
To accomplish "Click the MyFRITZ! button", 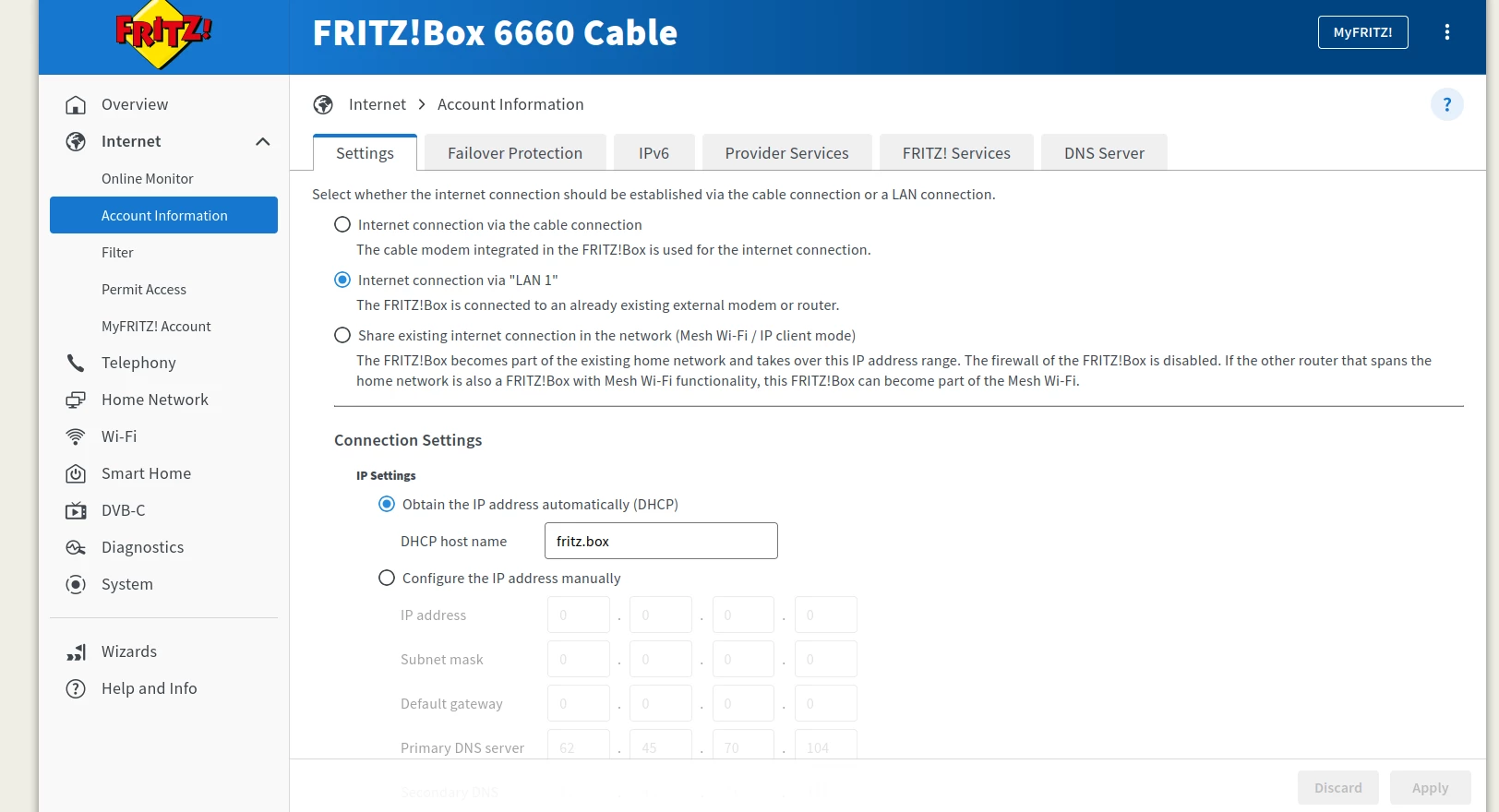I will 1363,32.
